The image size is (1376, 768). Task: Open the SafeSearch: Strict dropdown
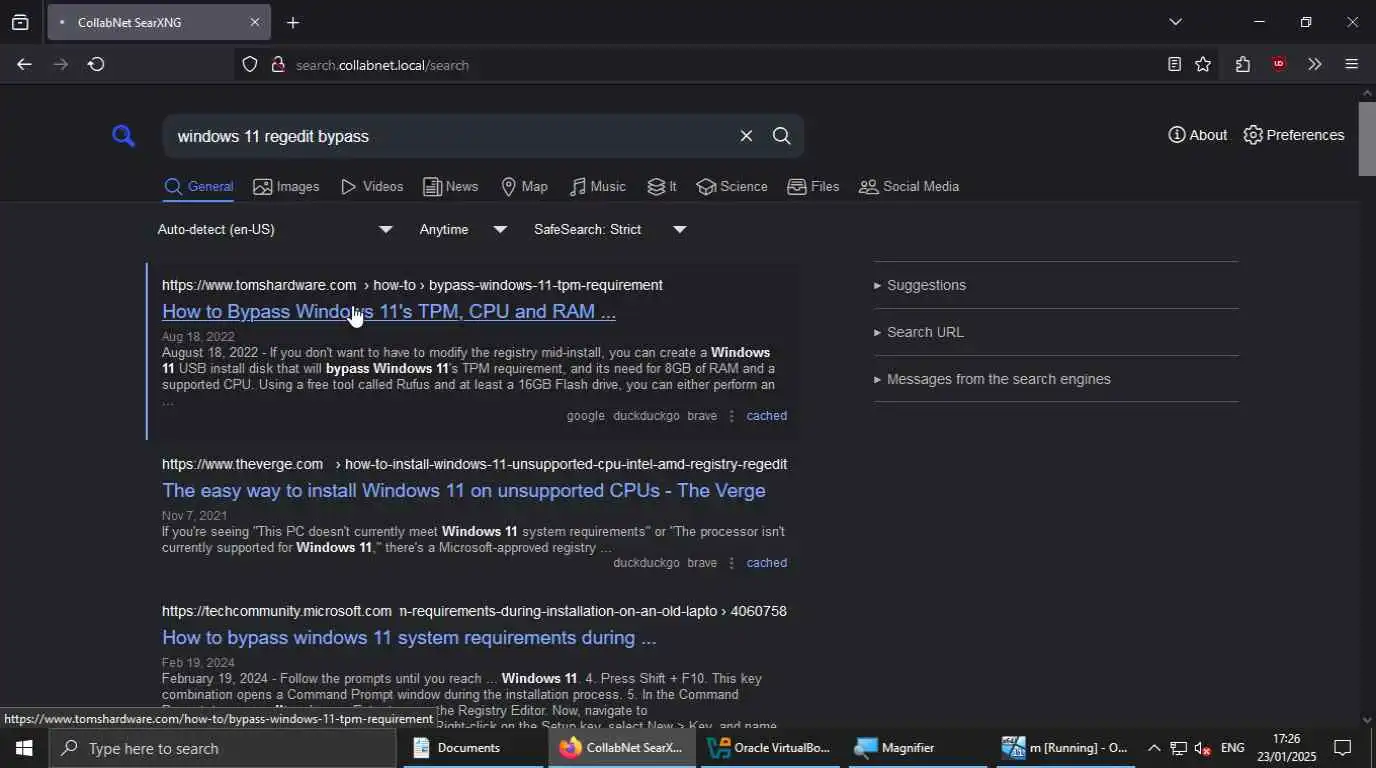pyautogui.click(x=610, y=230)
